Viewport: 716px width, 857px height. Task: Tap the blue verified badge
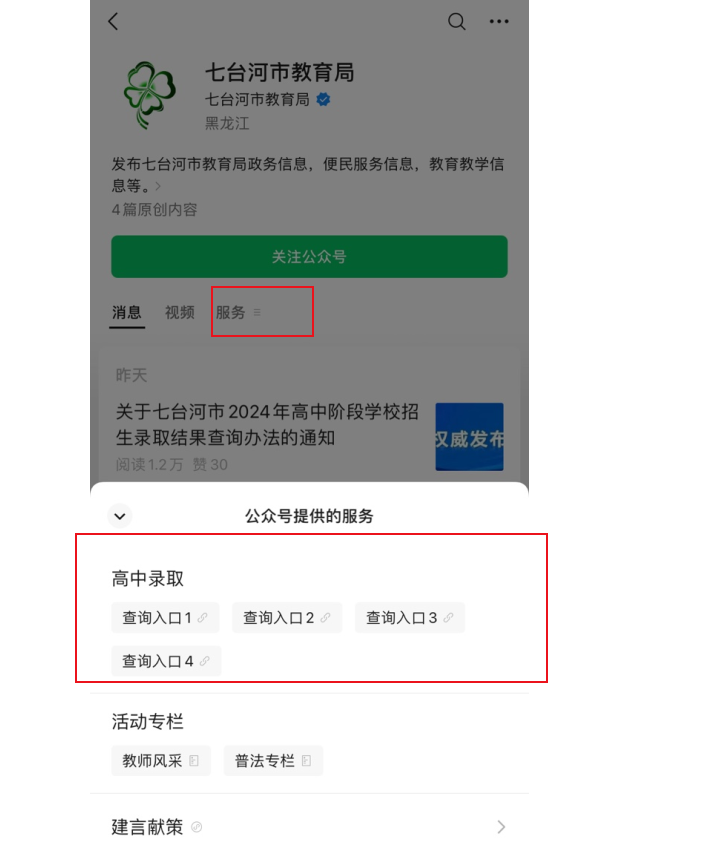point(323,99)
